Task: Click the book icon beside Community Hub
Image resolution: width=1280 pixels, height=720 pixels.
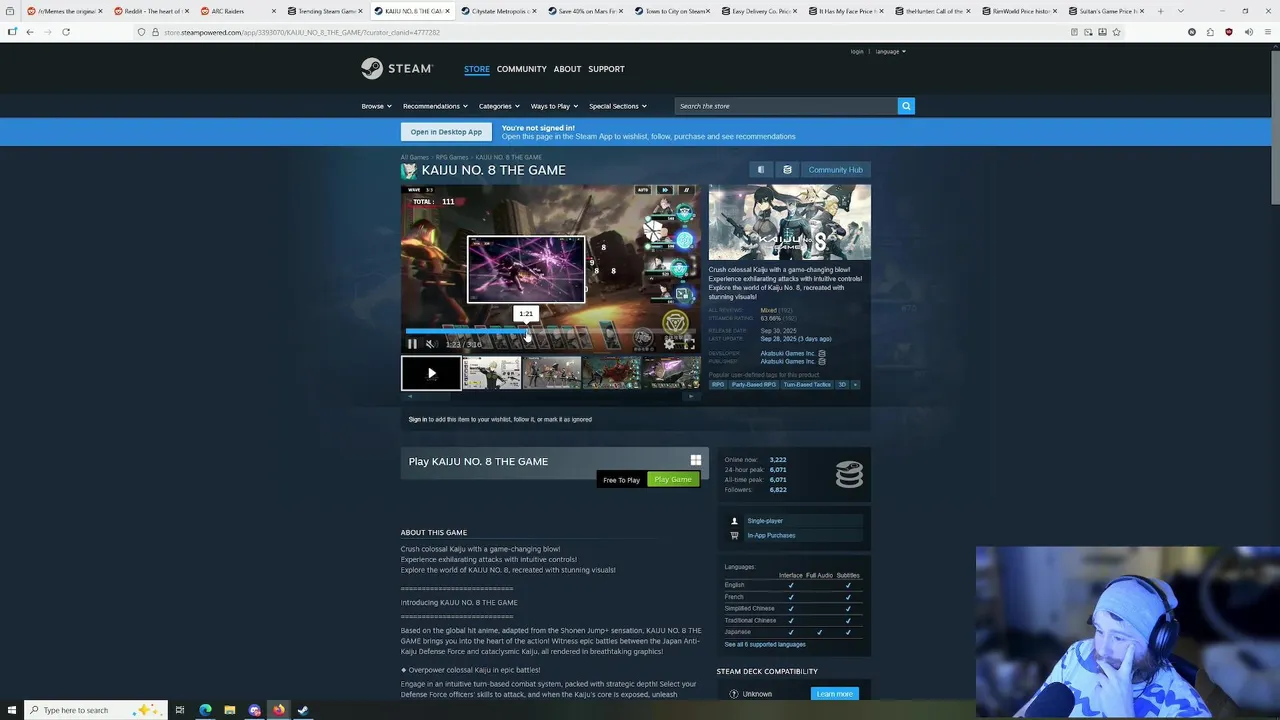Action: click(761, 170)
